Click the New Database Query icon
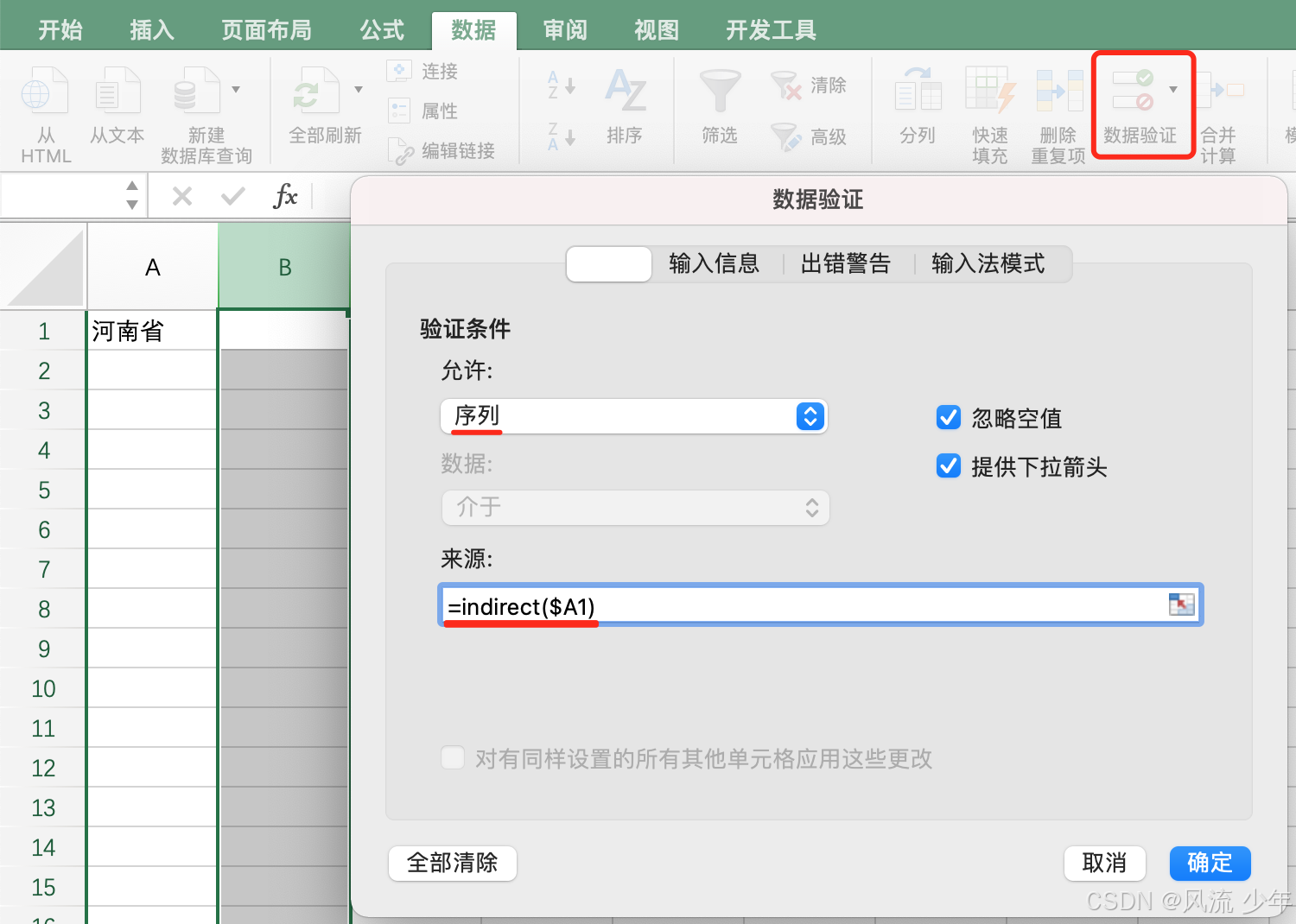The width and height of the screenshot is (1296, 924). pyautogui.click(x=197, y=91)
